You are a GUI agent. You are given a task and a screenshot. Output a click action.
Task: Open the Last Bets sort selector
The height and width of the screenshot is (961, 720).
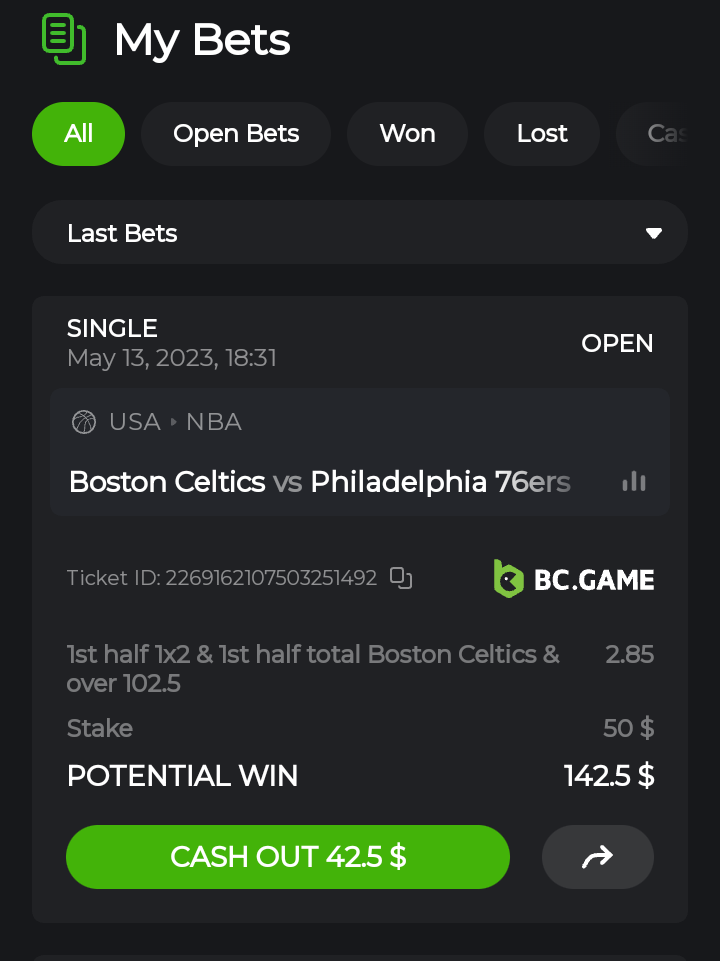[x=360, y=233]
